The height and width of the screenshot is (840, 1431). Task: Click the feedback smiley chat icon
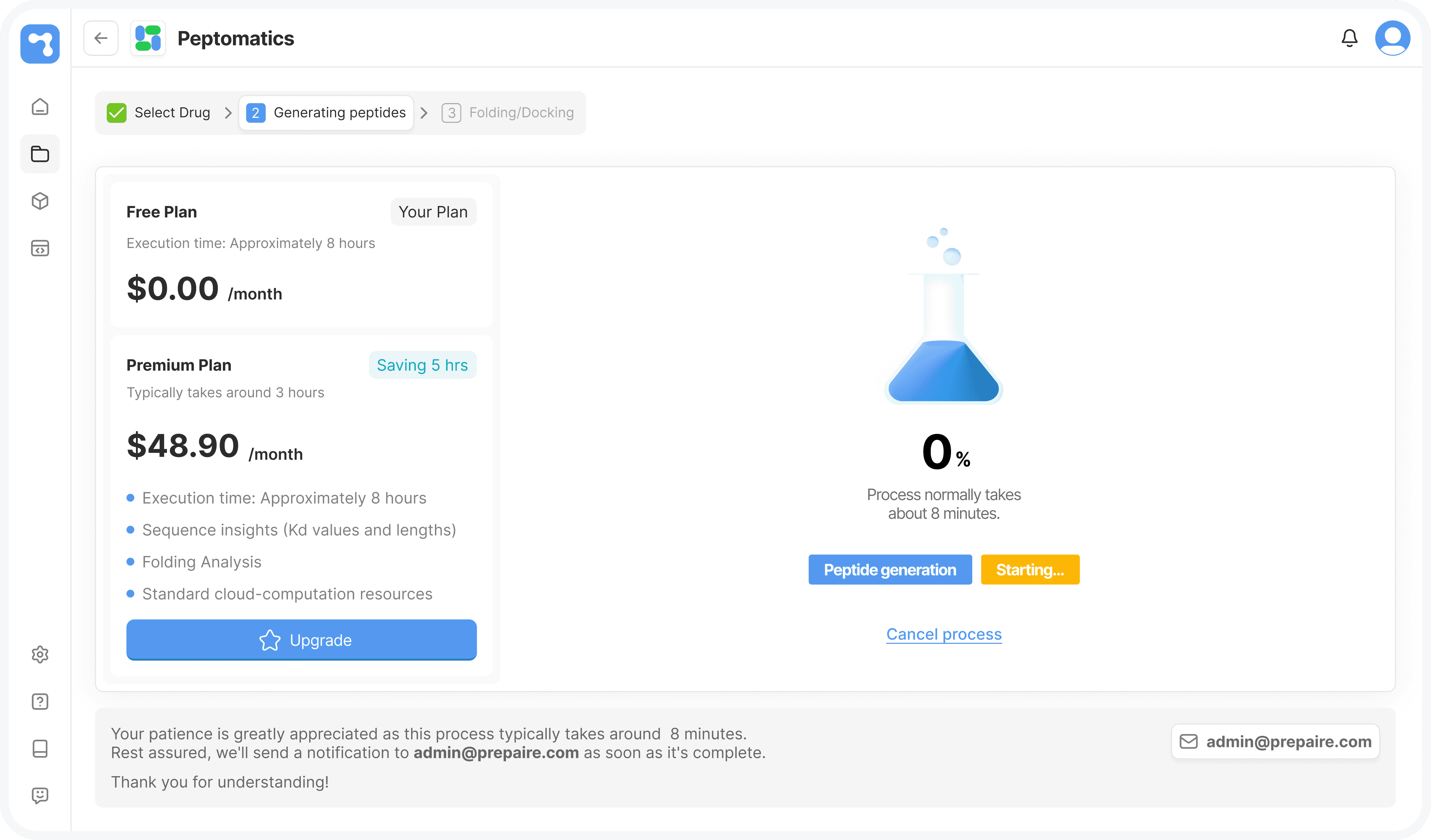point(40,795)
